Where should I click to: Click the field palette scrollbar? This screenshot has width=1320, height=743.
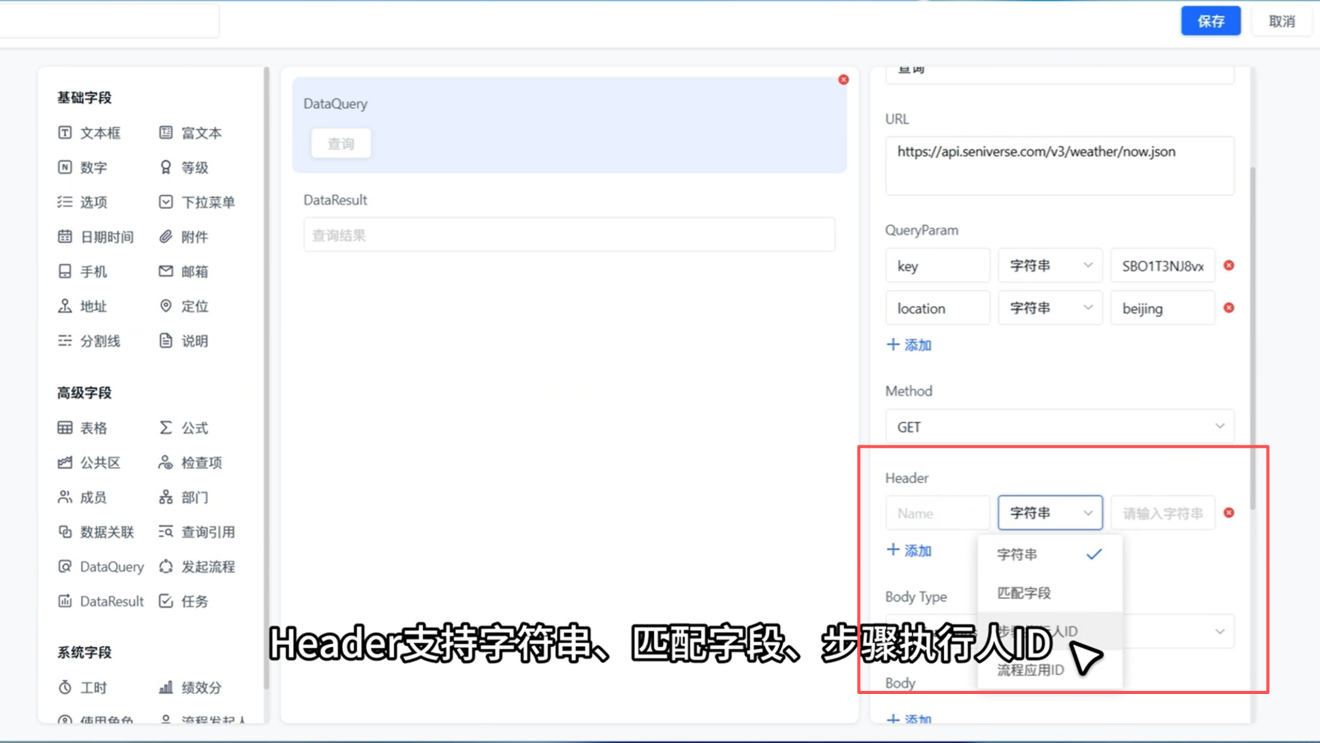(266, 378)
